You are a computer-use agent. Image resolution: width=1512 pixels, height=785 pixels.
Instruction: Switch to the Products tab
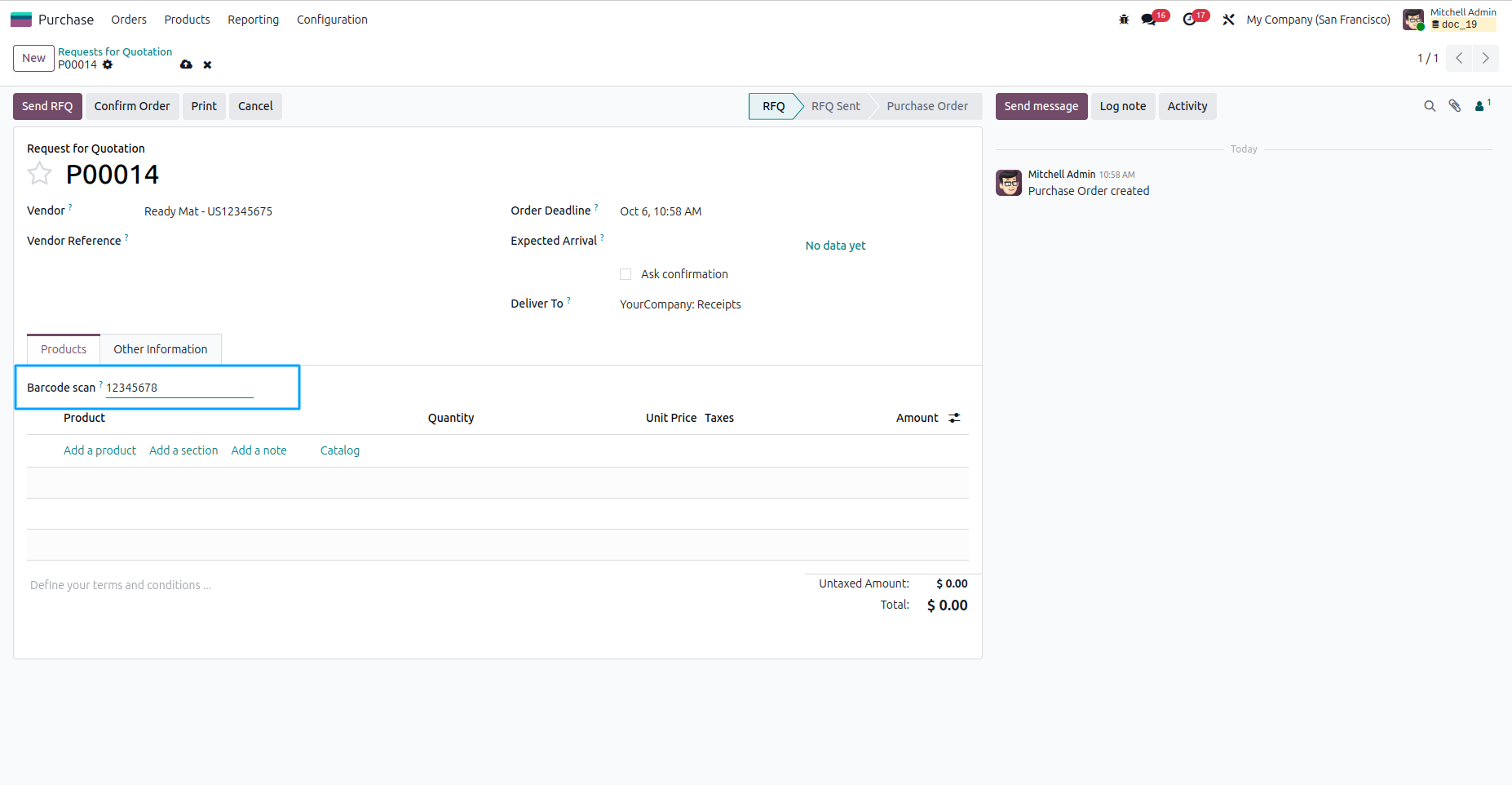click(64, 349)
